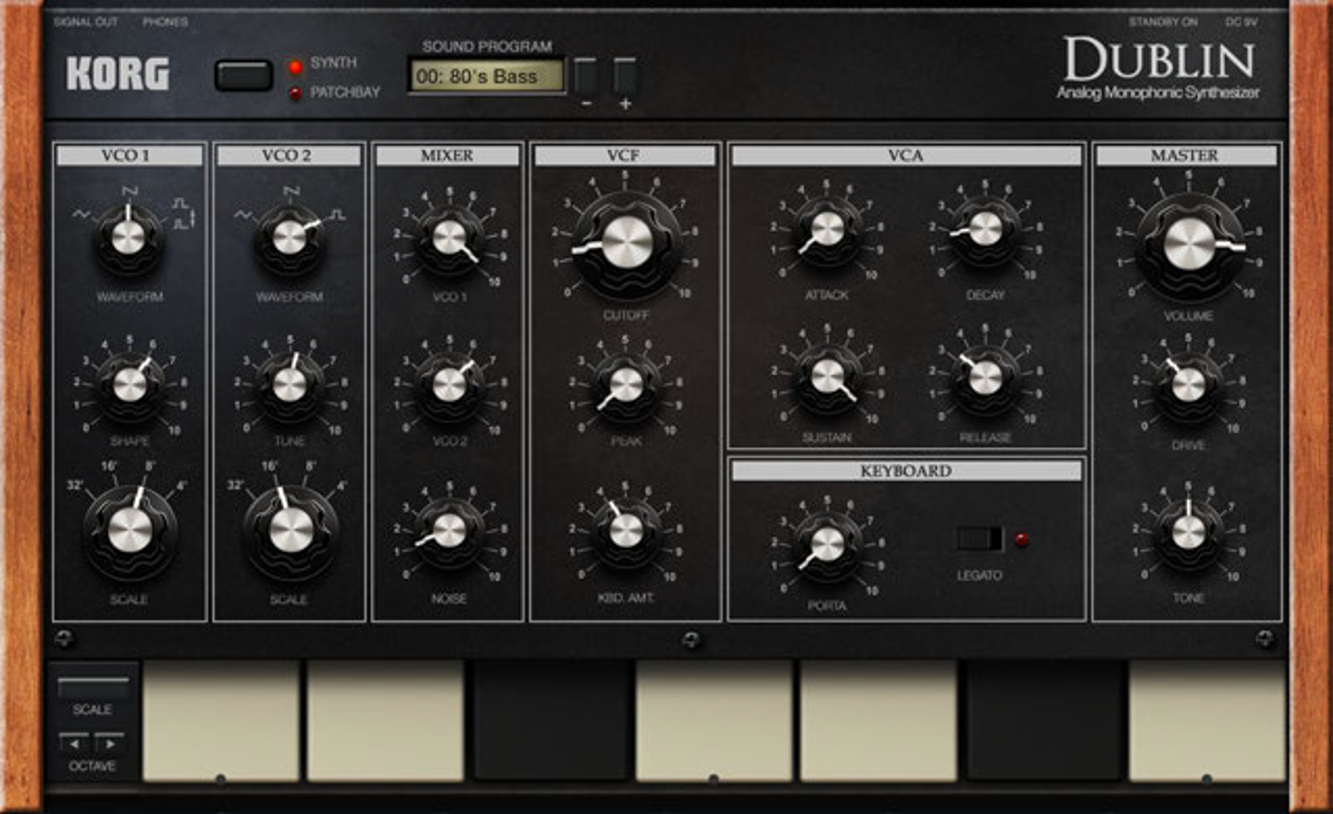
Task: Click the Keyboard Porta knob
Action: tap(827, 544)
